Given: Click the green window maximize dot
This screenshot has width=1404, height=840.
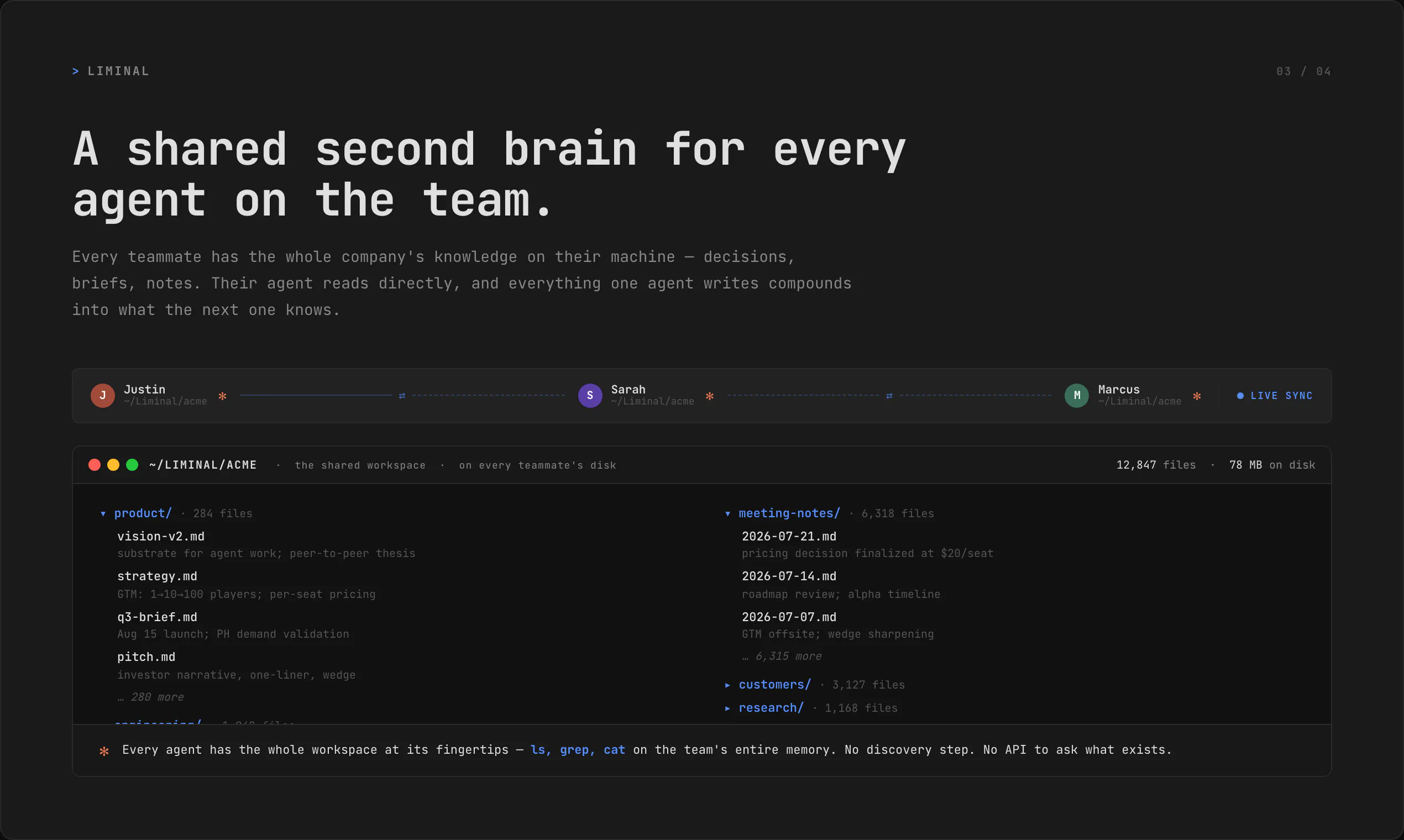Looking at the screenshot, I should [x=132, y=465].
